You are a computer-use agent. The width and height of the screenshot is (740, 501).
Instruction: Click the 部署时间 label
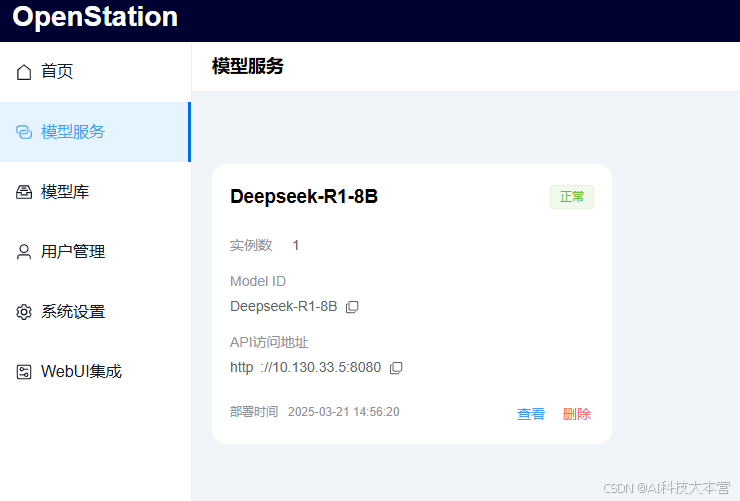(x=254, y=412)
